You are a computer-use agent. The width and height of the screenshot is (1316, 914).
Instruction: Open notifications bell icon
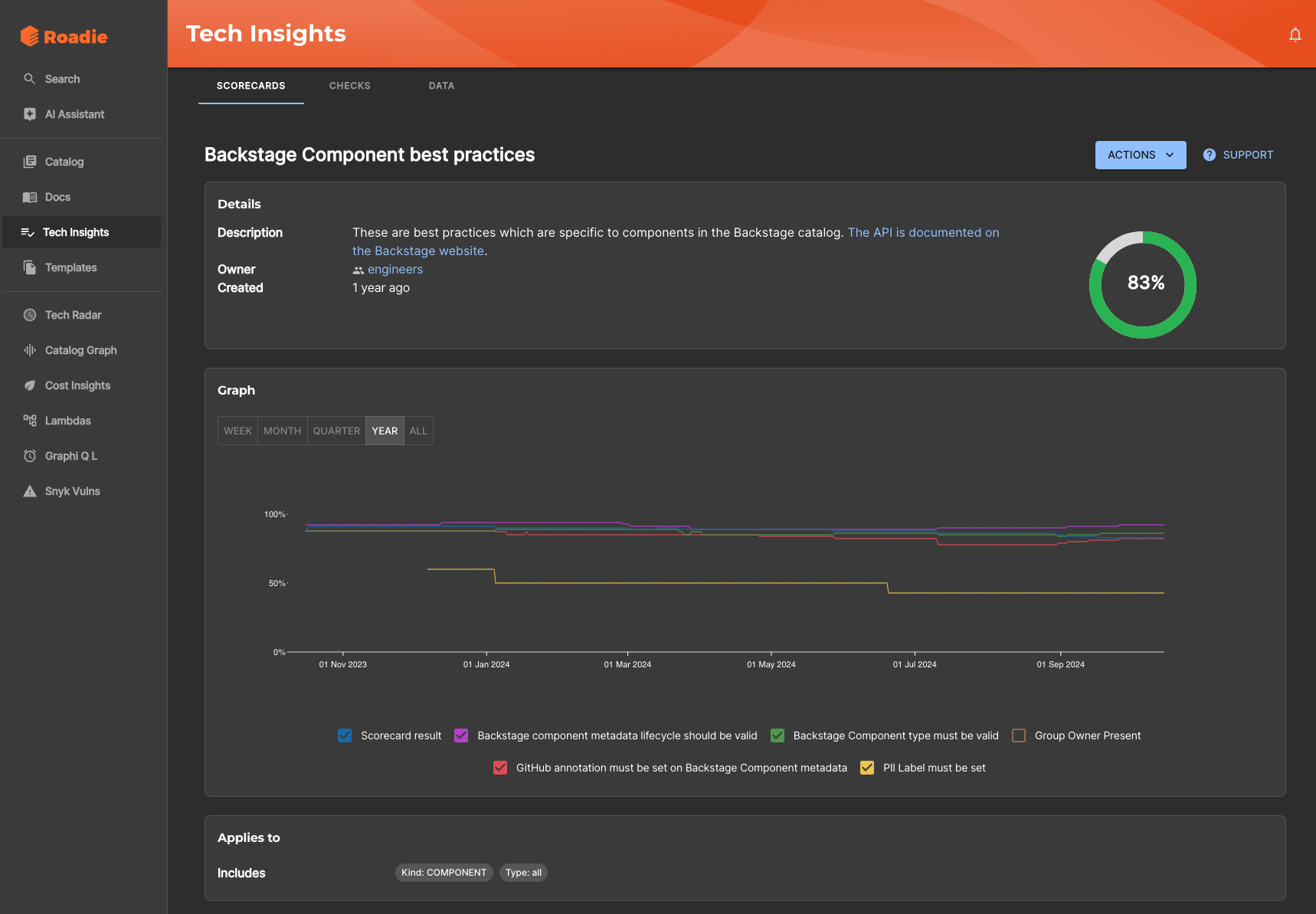point(1295,34)
